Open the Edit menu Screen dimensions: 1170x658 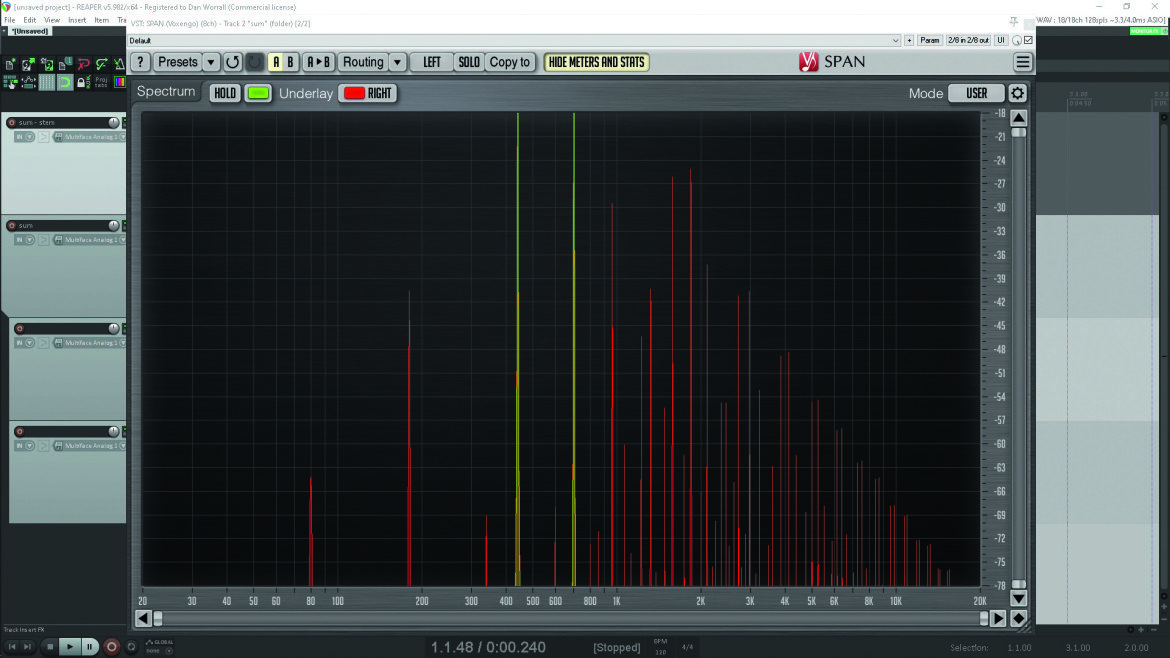[29, 20]
